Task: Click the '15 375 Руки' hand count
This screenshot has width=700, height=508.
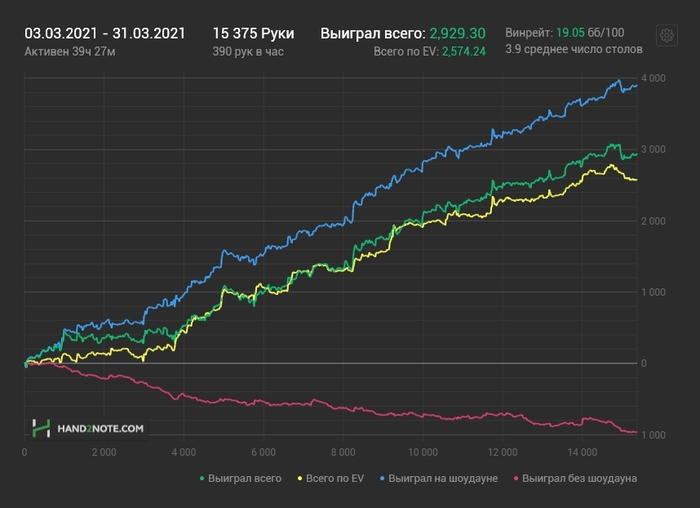Action: (x=254, y=33)
